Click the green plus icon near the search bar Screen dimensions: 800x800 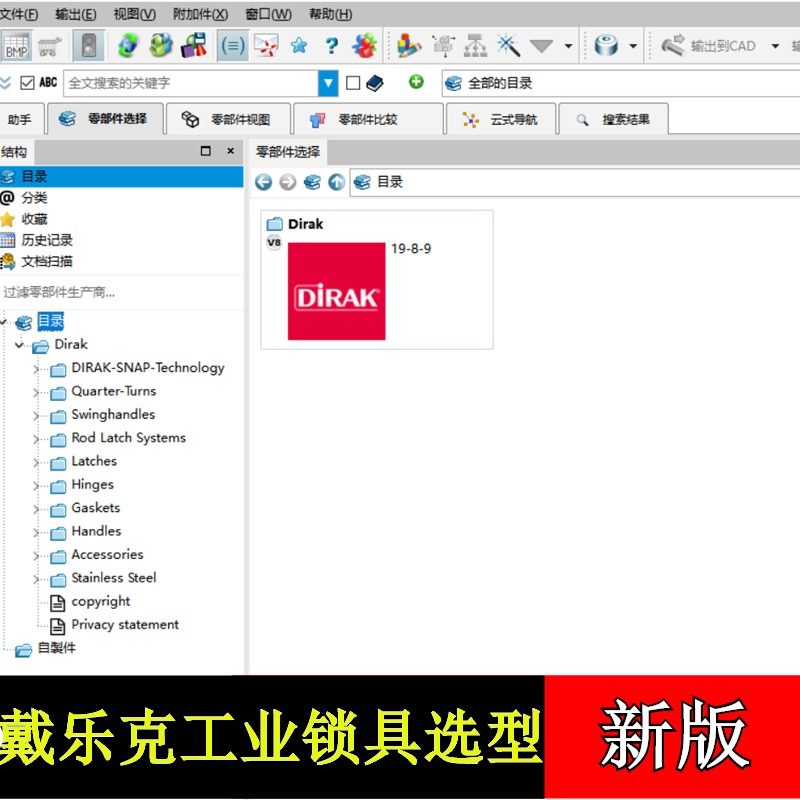415,83
